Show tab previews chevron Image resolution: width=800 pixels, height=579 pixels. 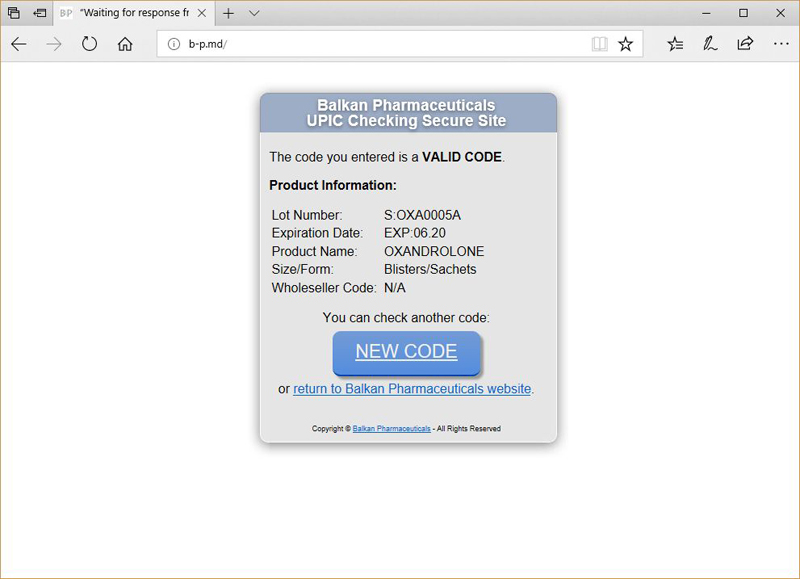(254, 13)
